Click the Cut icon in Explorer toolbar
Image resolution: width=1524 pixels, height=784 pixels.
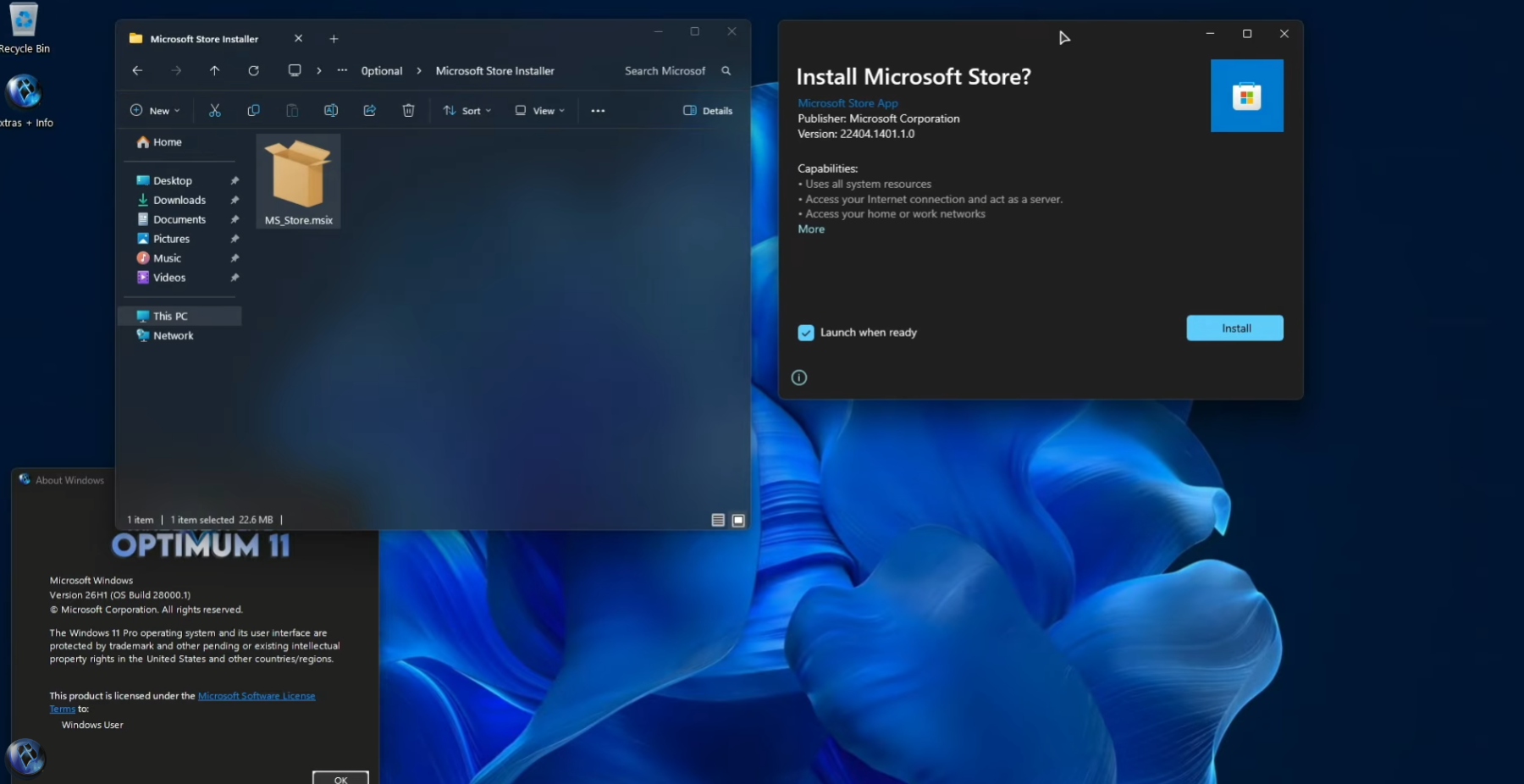coord(215,111)
